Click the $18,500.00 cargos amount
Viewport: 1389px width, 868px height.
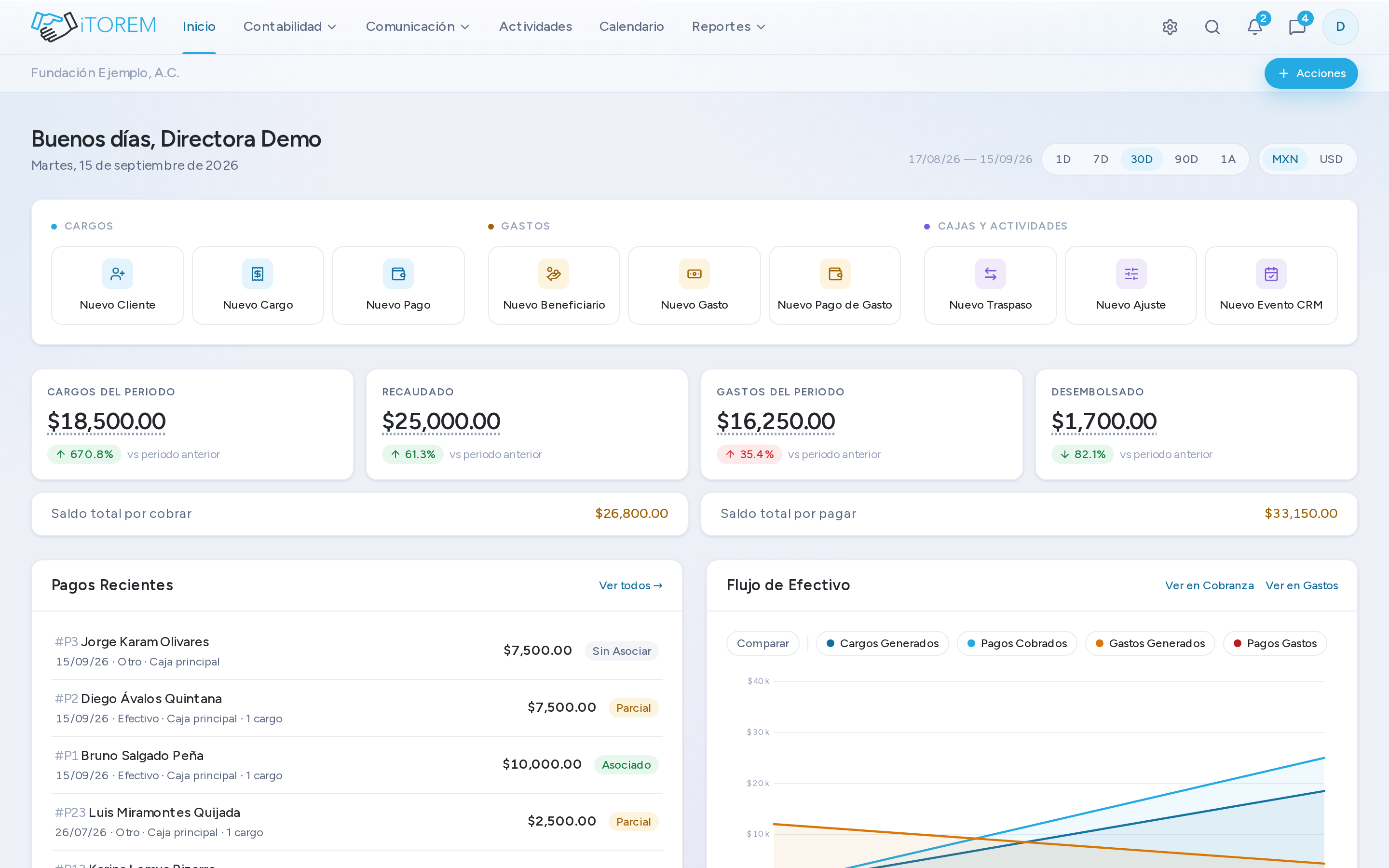click(x=106, y=421)
